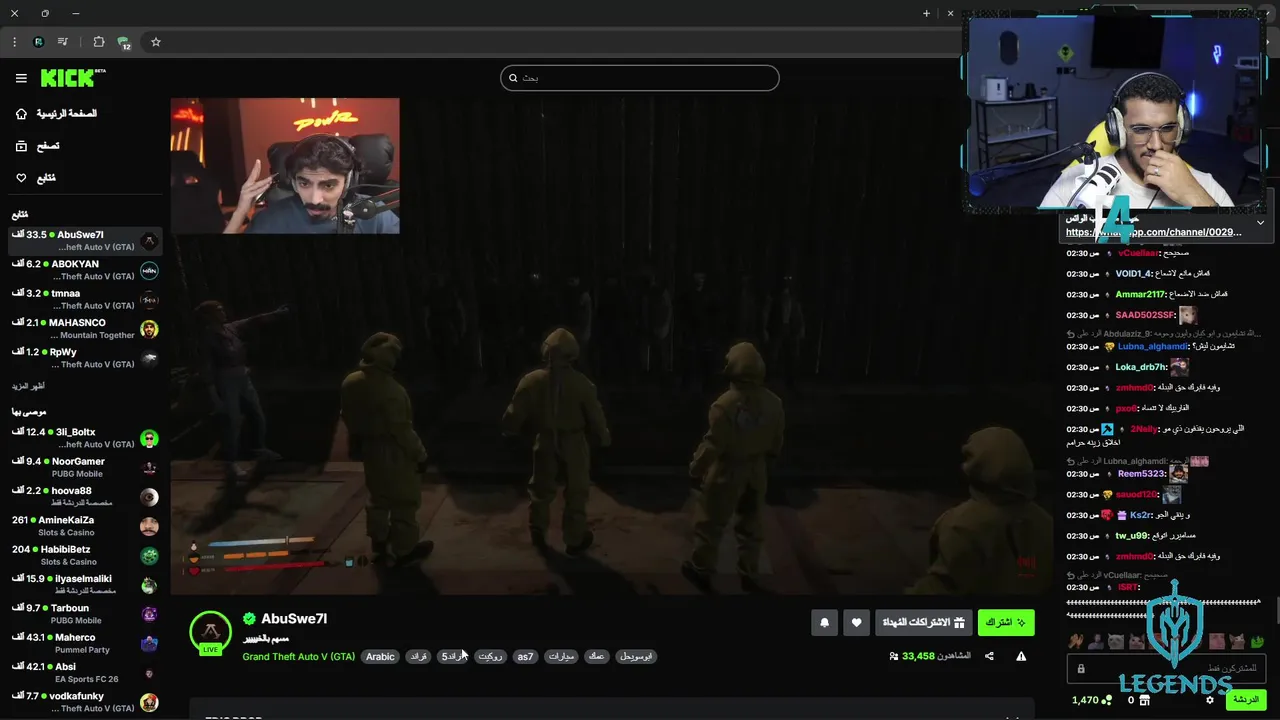Screen dimensions: 1280x720
Task: Select the سيارات stream tag
Action: point(562,657)
